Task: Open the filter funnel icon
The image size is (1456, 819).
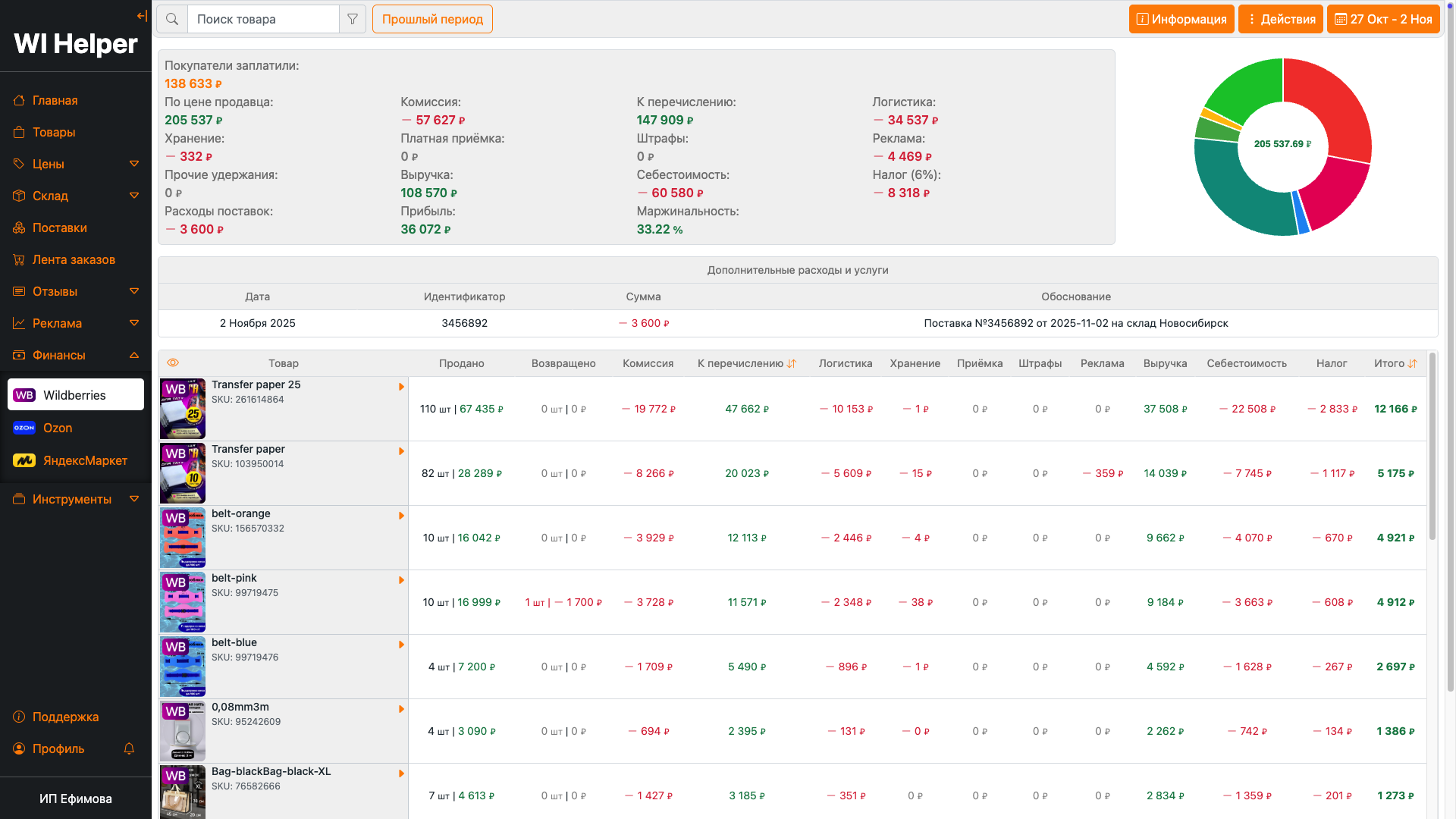Action: (353, 19)
